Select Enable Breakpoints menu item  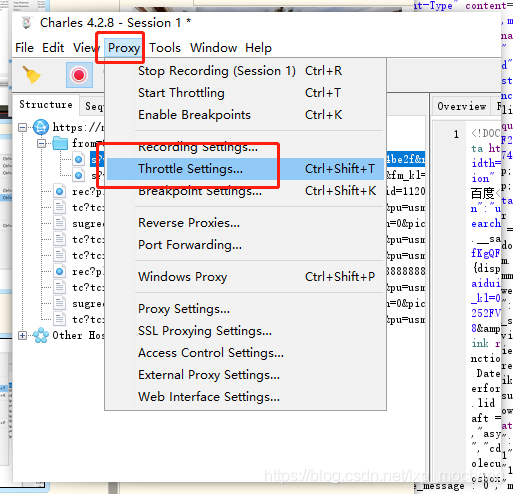click(x=245, y=115)
